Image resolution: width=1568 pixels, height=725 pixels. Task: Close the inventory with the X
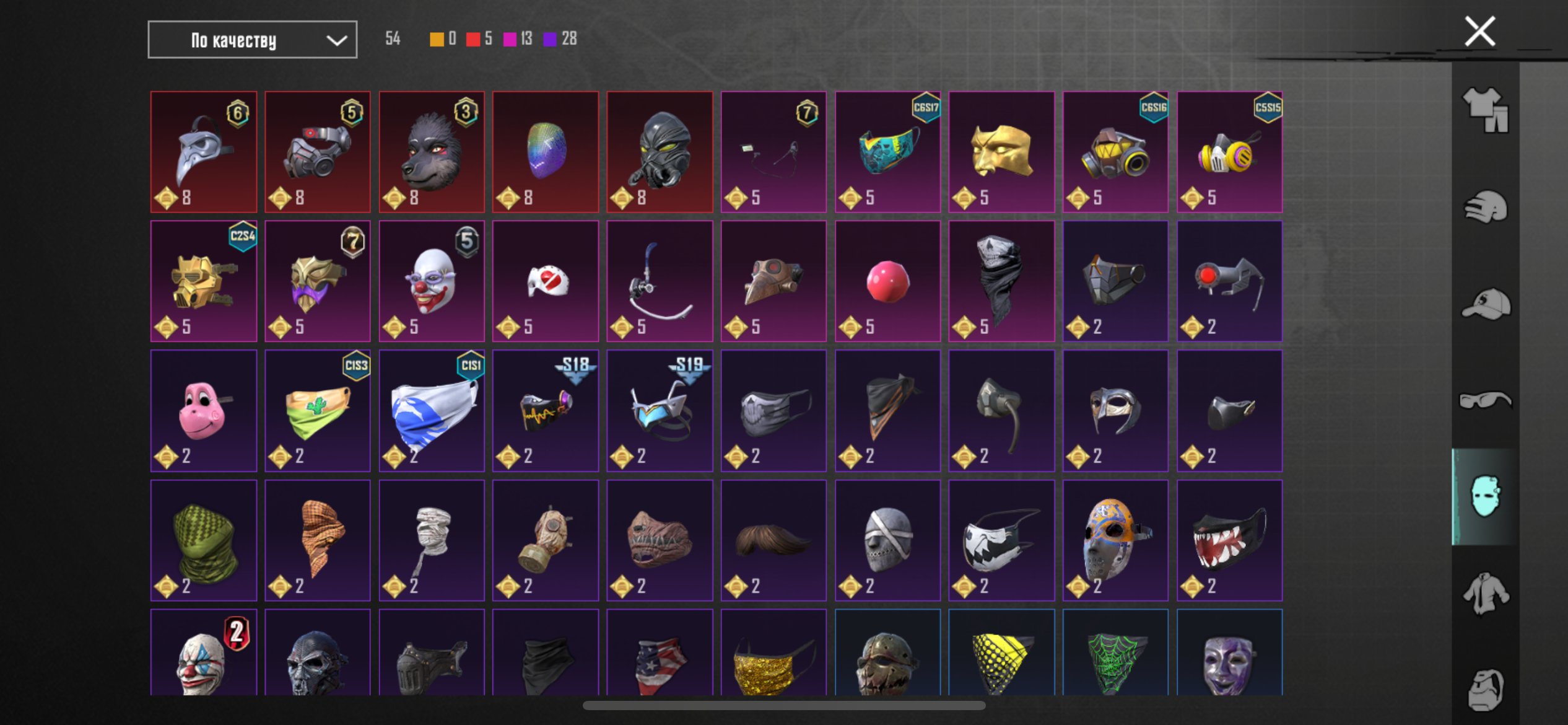(x=1479, y=32)
